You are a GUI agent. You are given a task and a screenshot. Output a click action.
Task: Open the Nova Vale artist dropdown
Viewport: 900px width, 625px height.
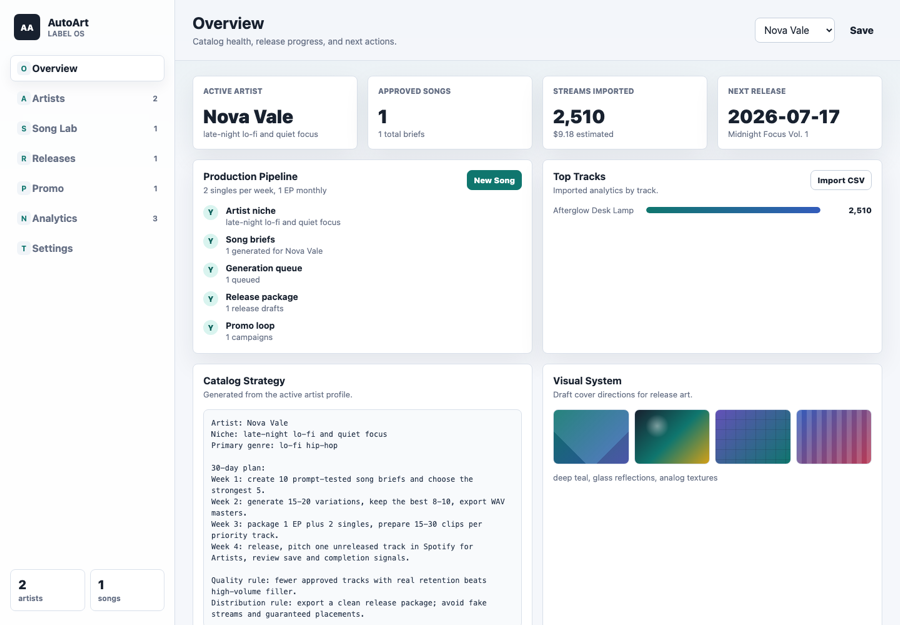pyautogui.click(x=794, y=30)
